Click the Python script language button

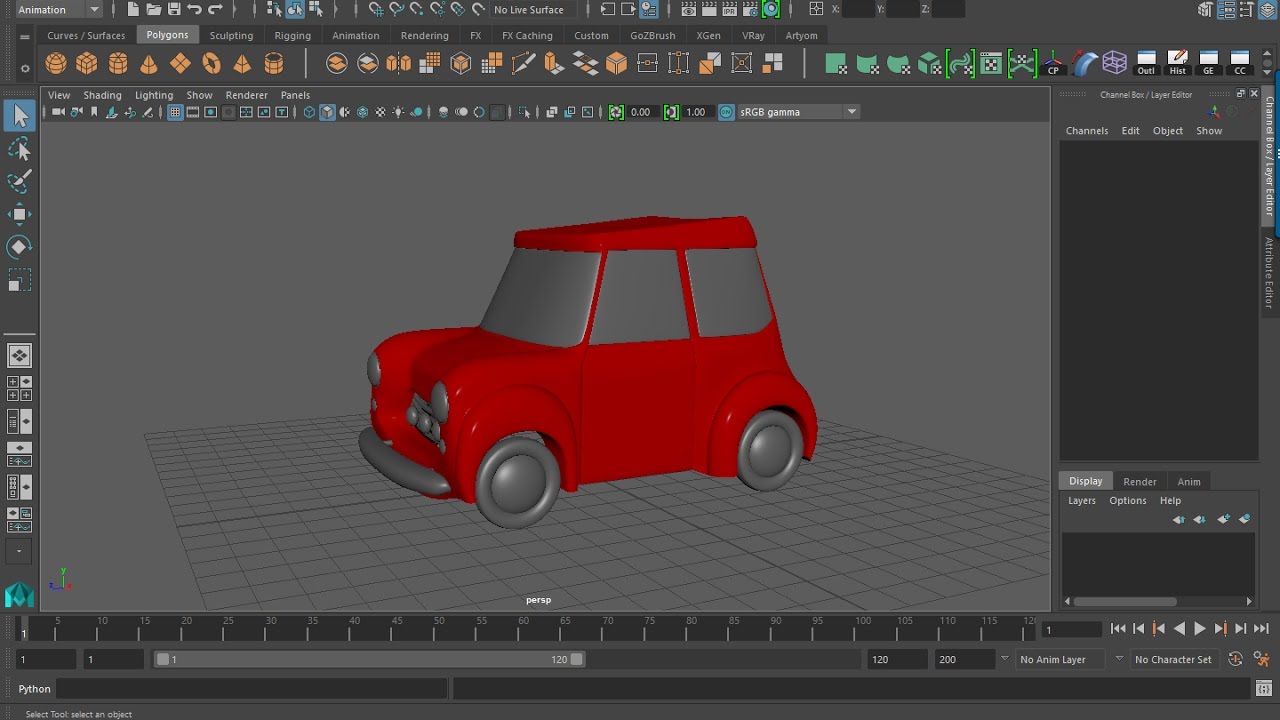coord(34,689)
